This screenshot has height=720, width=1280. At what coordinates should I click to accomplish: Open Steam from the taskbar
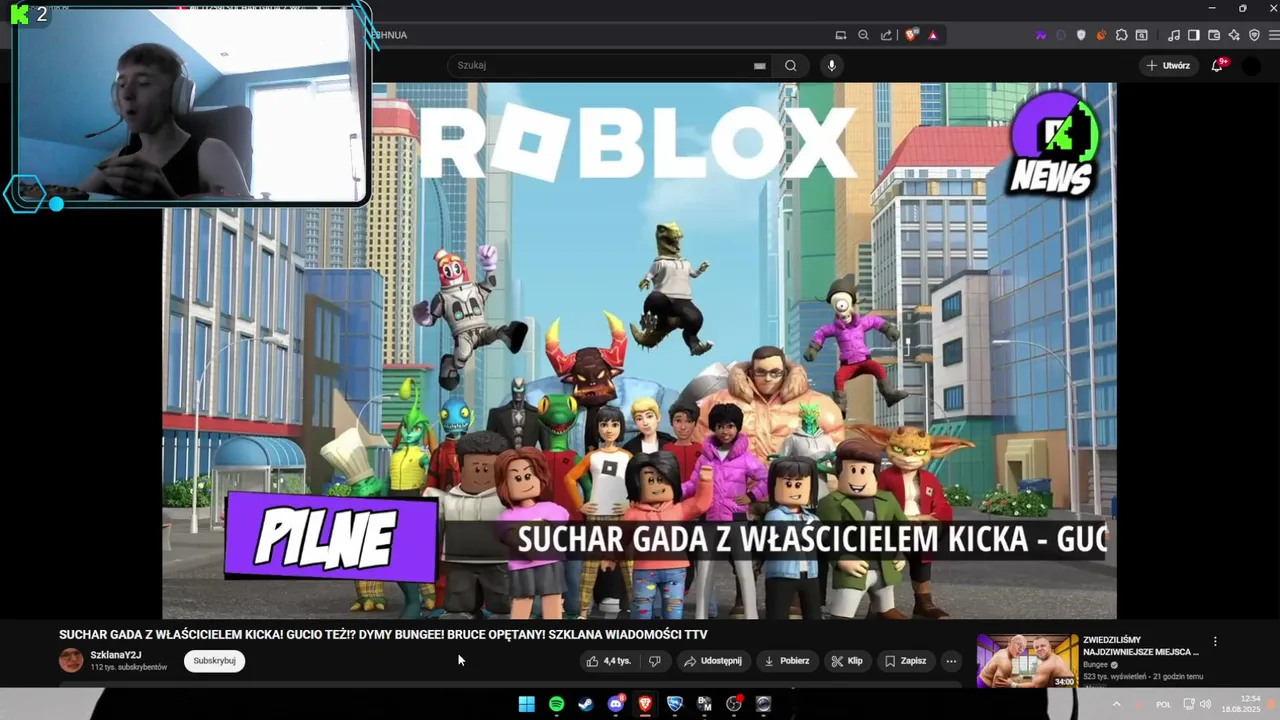point(586,704)
